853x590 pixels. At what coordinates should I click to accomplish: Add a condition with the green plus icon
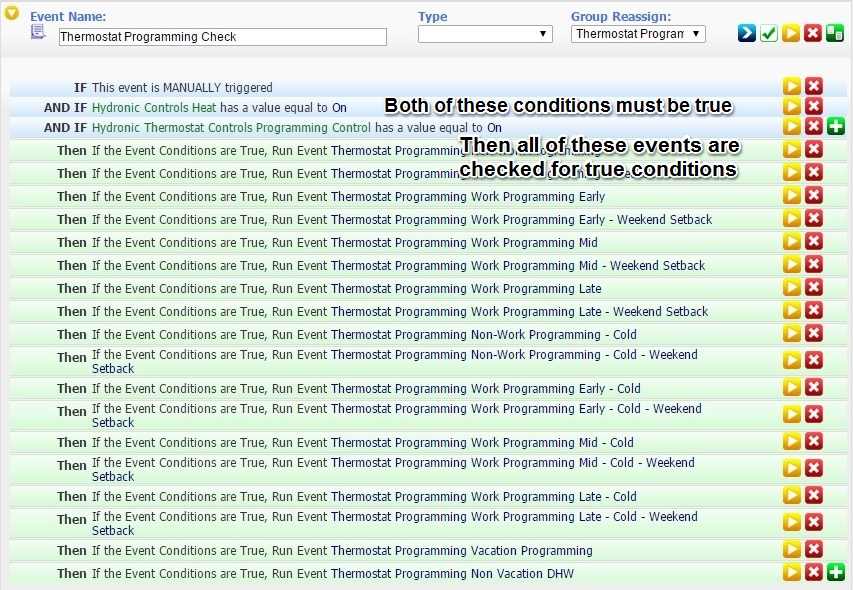[x=836, y=126]
